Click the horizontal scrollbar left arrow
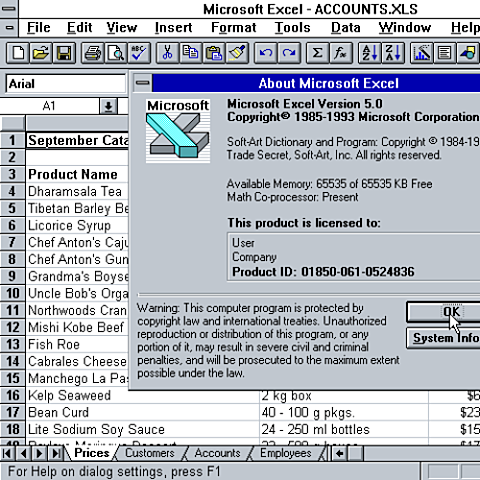This screenshot has height=480, width=480. pyautogui.click(x=340, y=453)
